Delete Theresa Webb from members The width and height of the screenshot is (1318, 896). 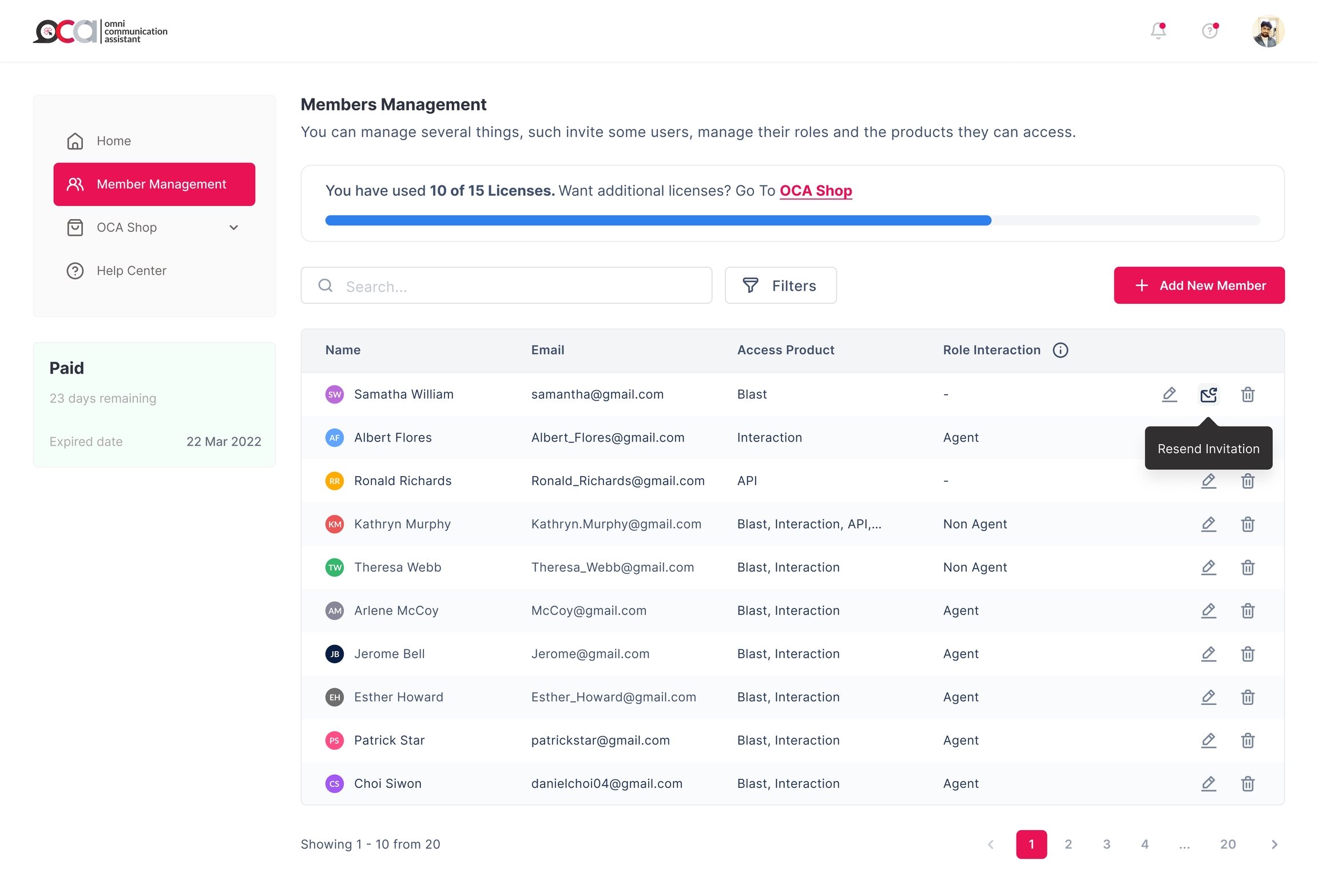click(1248, 567)
